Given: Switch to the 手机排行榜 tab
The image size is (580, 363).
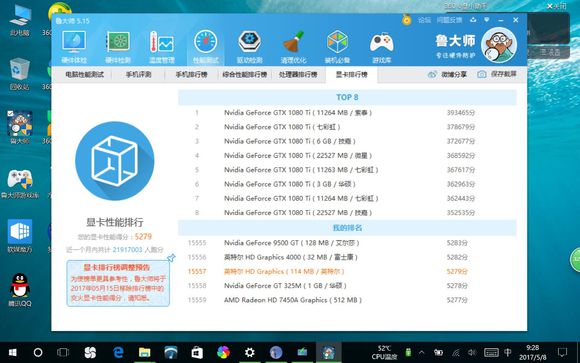Looking at the screenshot, I should [x=191, y=75].
